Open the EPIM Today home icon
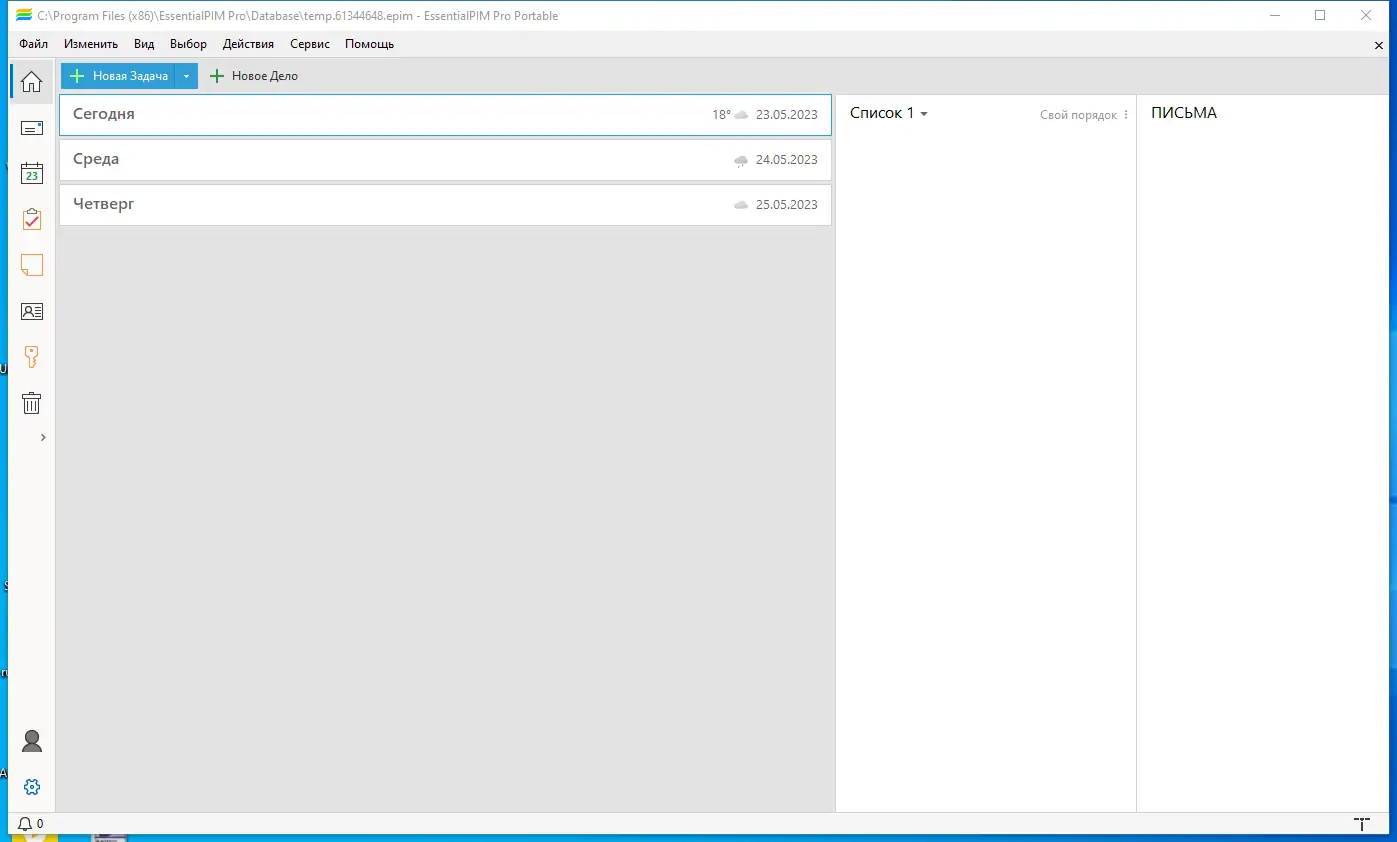The image size is (1397, 842). [x=32, y=82]
